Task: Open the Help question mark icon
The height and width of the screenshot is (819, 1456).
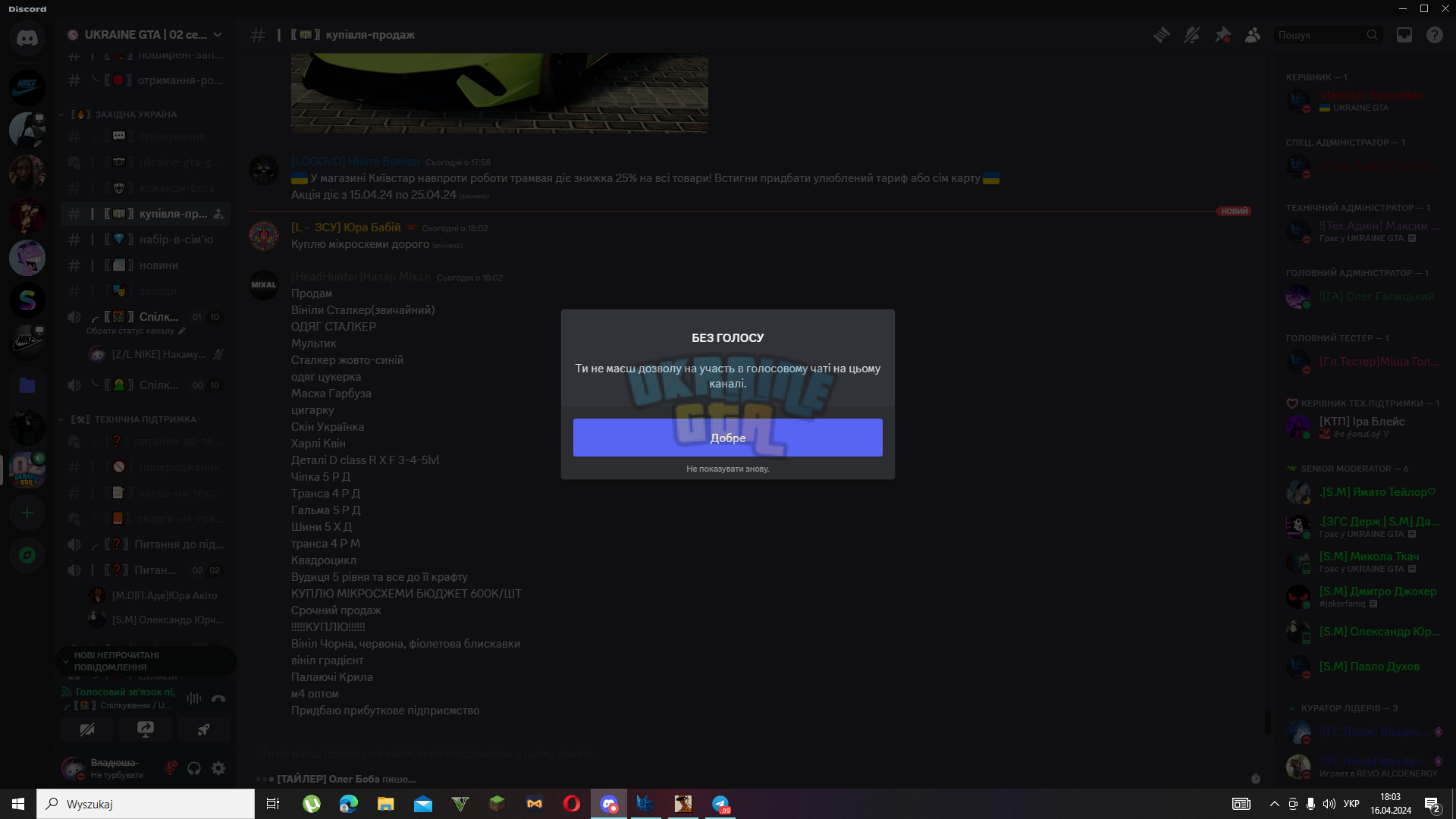Action: click(x=1434, y=35)
